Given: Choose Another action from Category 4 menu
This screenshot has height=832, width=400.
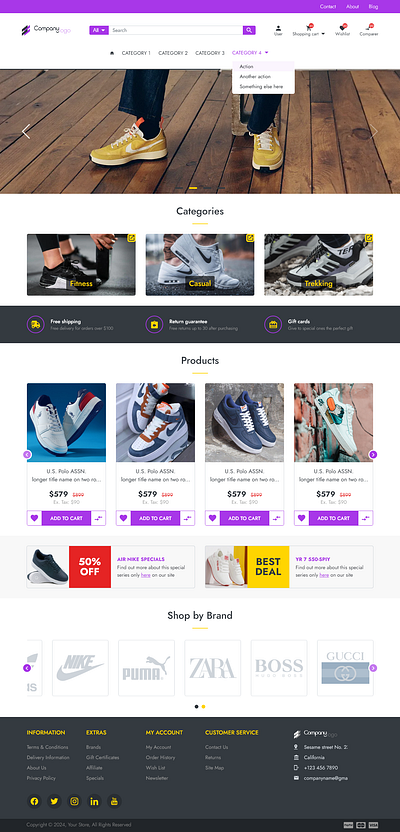Looking at the screenshot, I should pos(255,76).
